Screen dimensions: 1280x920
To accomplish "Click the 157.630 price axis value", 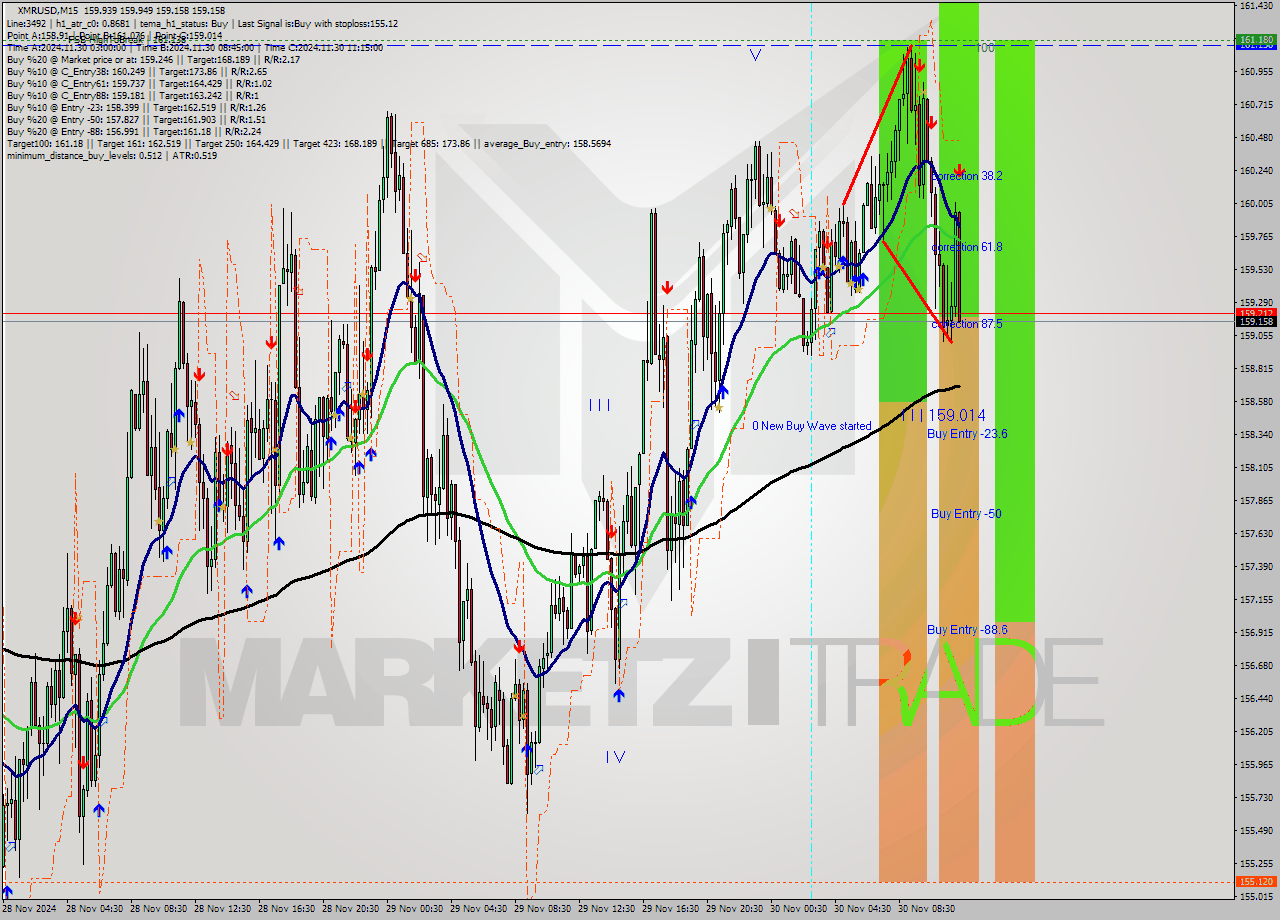I will tap(1256, 534).
